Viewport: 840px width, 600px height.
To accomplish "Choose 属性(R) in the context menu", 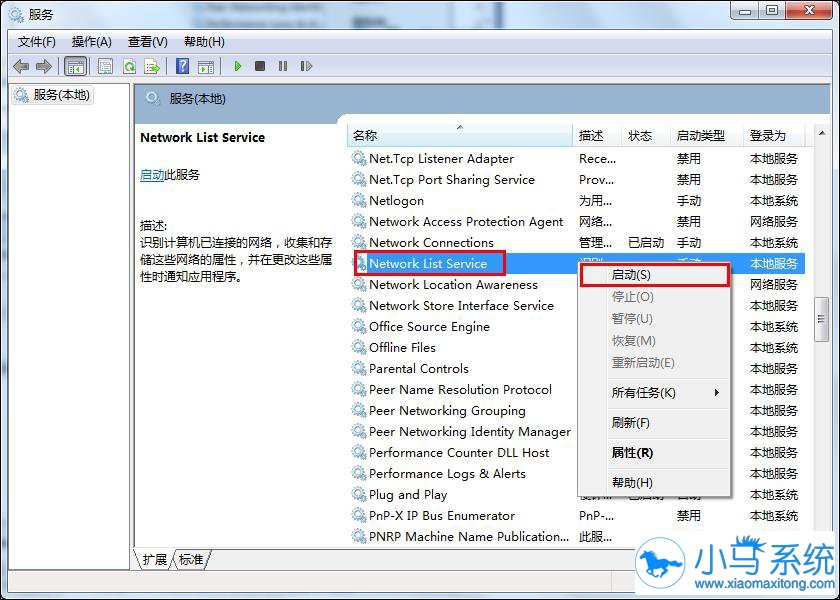I will [x=655, y=453].
